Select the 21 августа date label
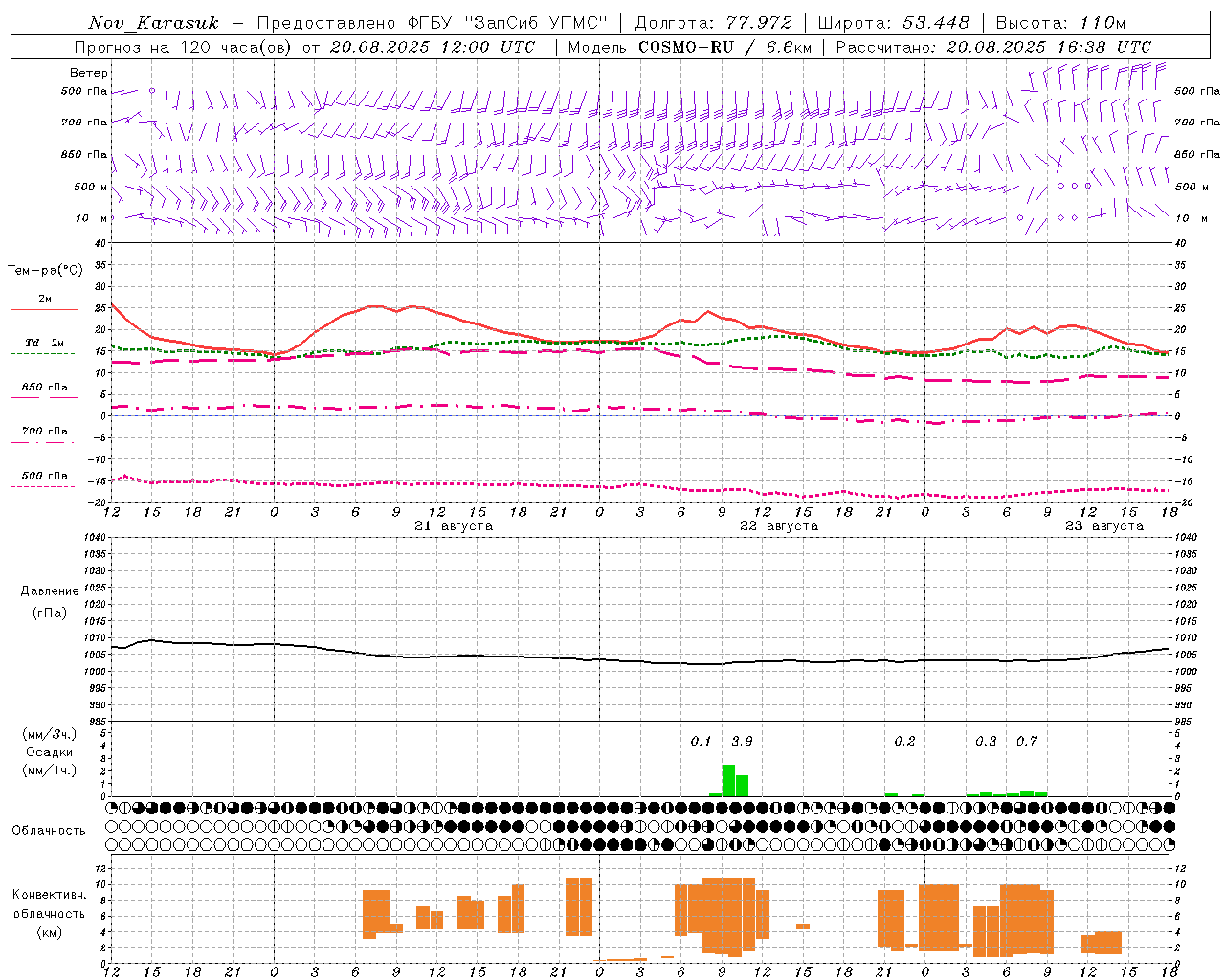Screen dimensions: 1225x980 (454, 526)
